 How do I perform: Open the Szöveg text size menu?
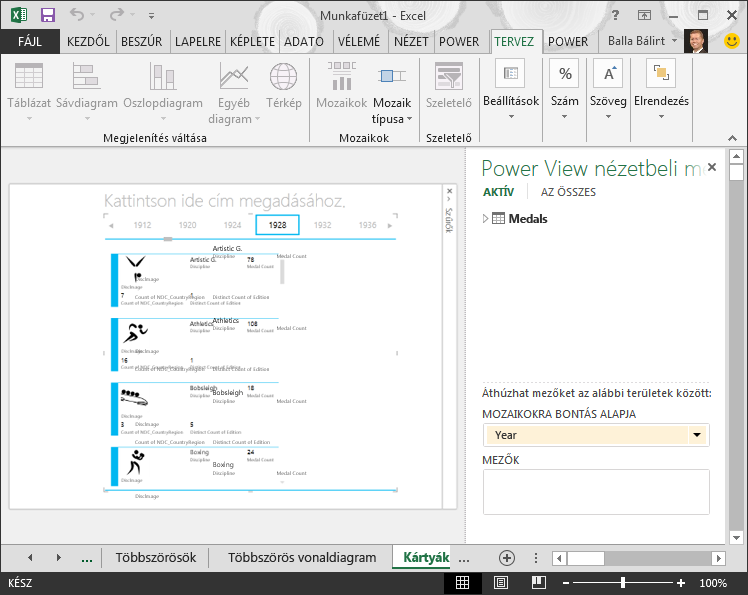click(x=608, y=90)
